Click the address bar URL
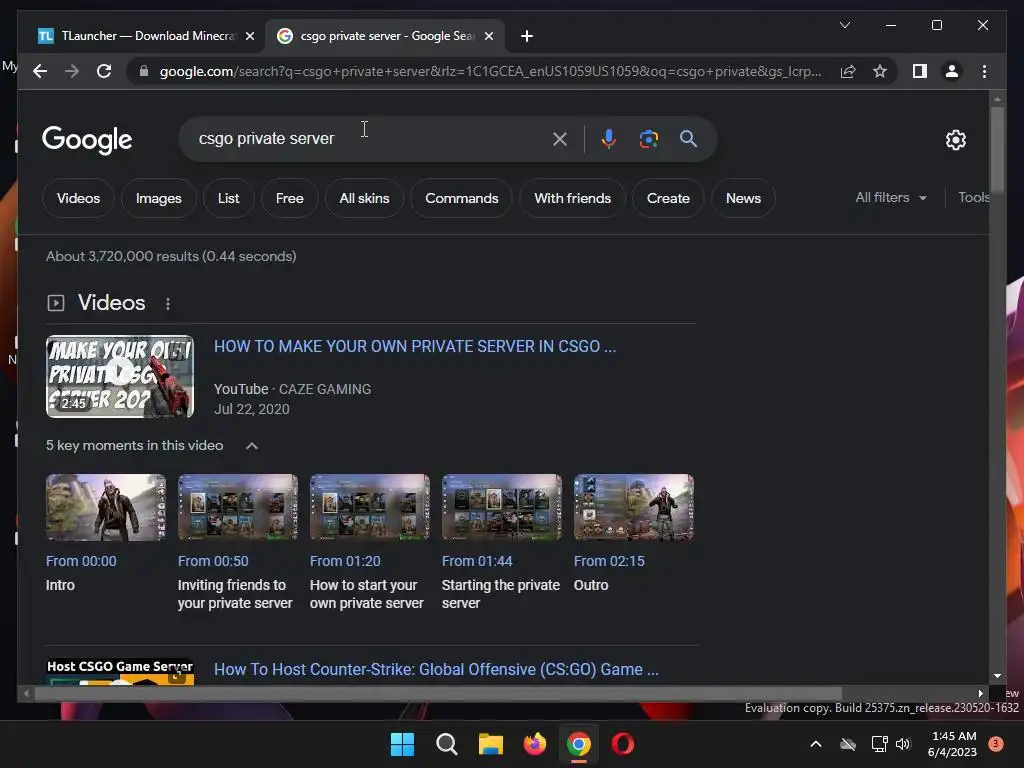 [490, 71]
